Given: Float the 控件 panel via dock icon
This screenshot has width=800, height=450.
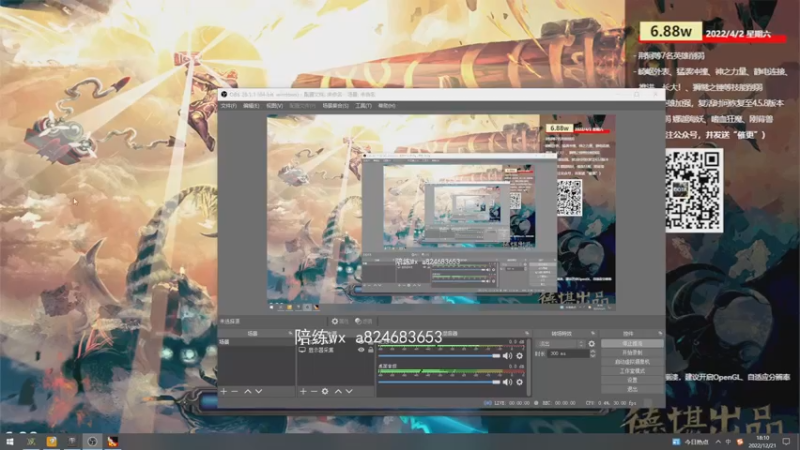Looking at the screenshot, I should click(660, 333).
